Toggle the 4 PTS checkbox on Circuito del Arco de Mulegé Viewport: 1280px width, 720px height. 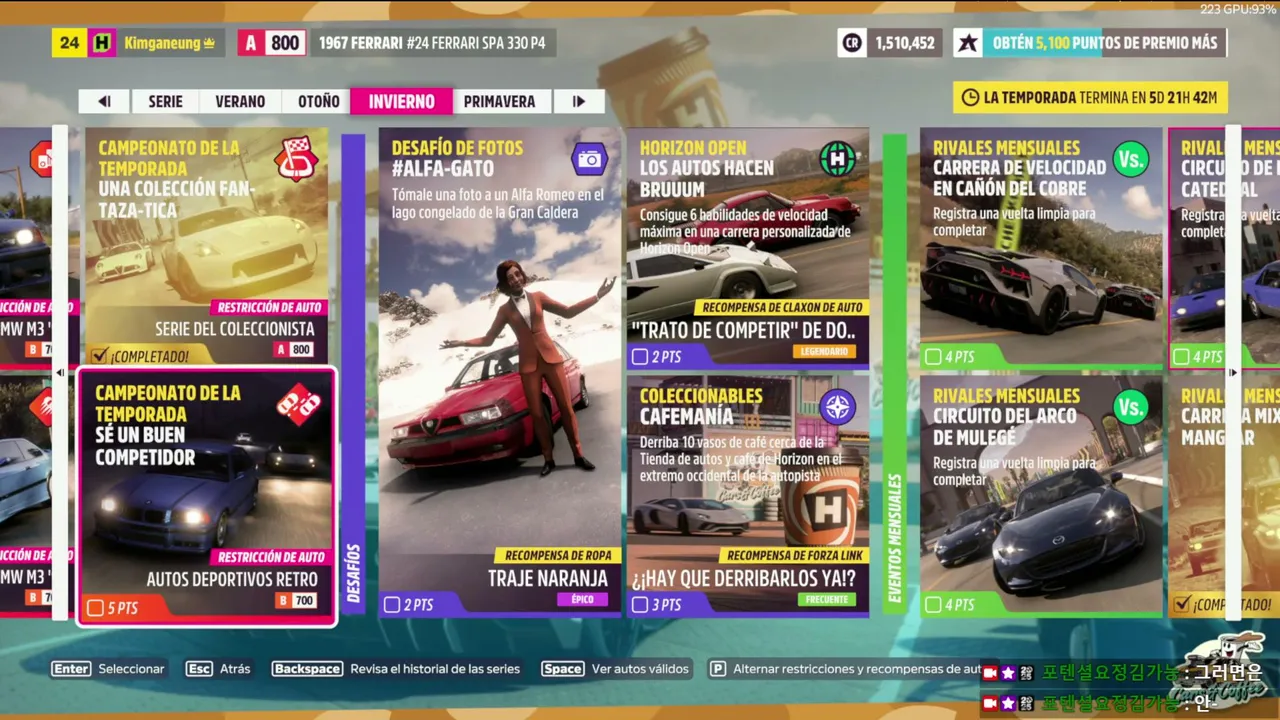933,605
